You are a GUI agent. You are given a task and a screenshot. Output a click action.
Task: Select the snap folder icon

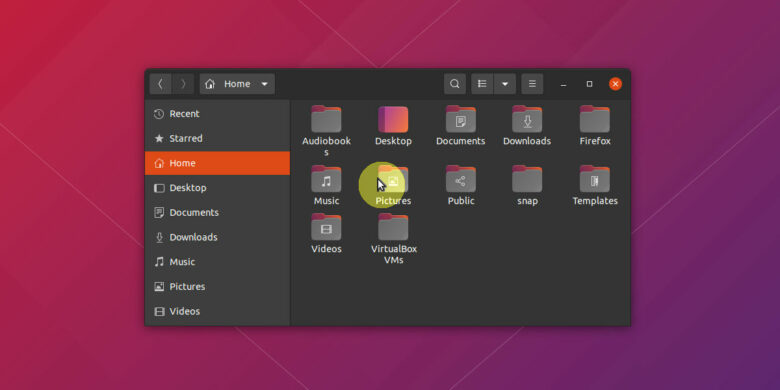(527, 179)
